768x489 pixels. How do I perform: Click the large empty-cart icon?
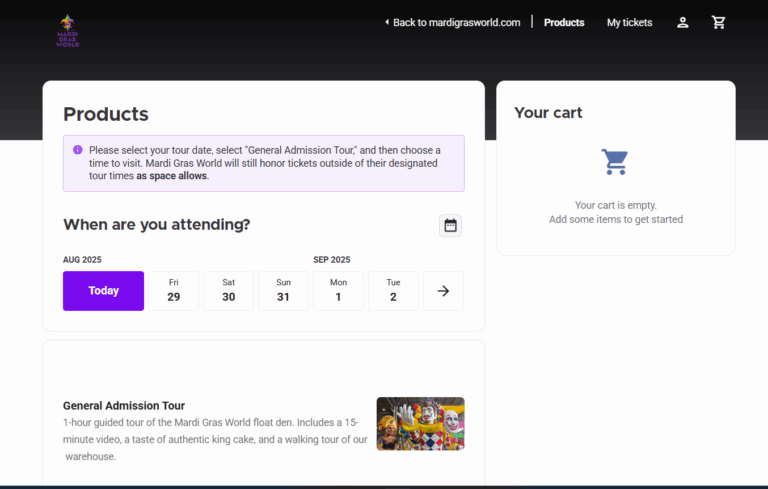pos(615,161)
